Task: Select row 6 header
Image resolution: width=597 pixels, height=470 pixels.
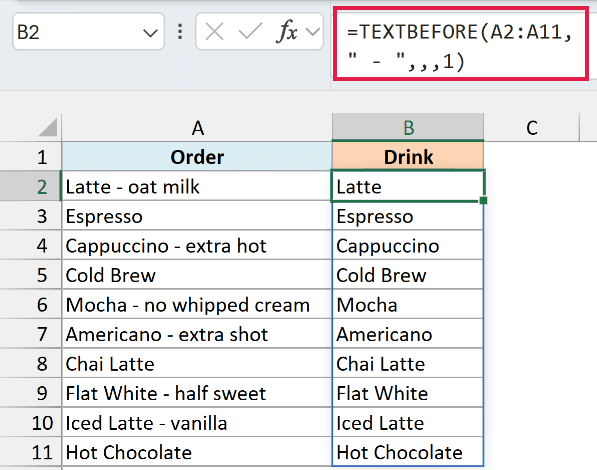Action: coord(30,304)
